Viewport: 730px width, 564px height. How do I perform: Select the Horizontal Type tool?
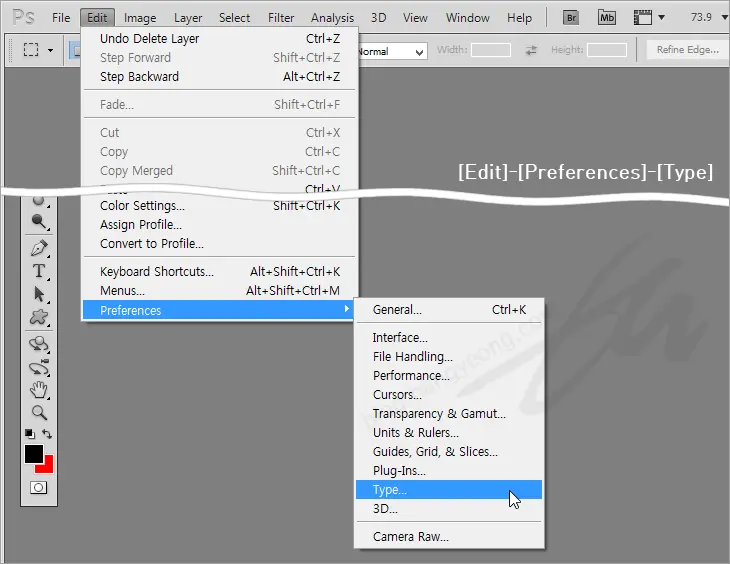coord(39,271)
